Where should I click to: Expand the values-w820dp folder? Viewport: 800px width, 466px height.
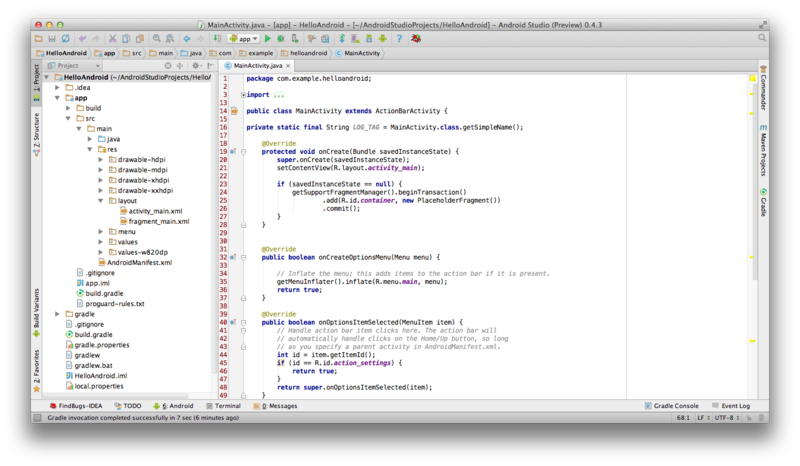tap(101, 252)
